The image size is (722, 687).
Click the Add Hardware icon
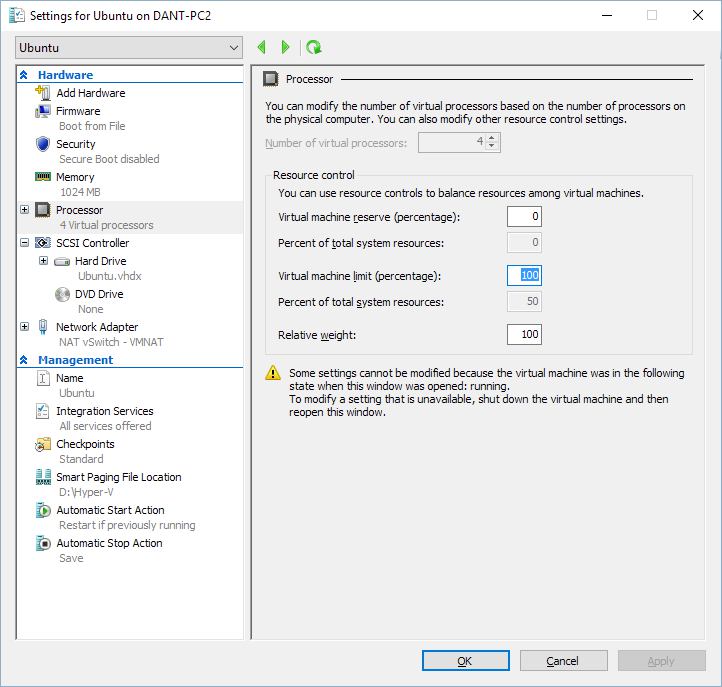pyautogui.click(x=43, y=93)
